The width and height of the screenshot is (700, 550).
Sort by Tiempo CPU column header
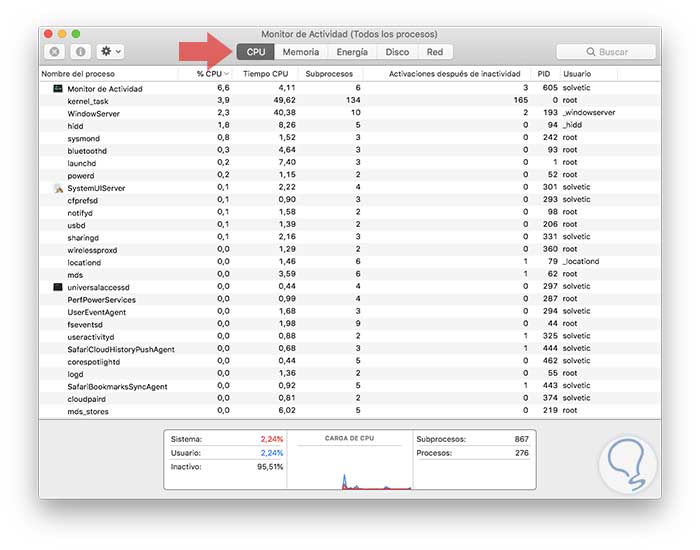click(x=266, y=74)
